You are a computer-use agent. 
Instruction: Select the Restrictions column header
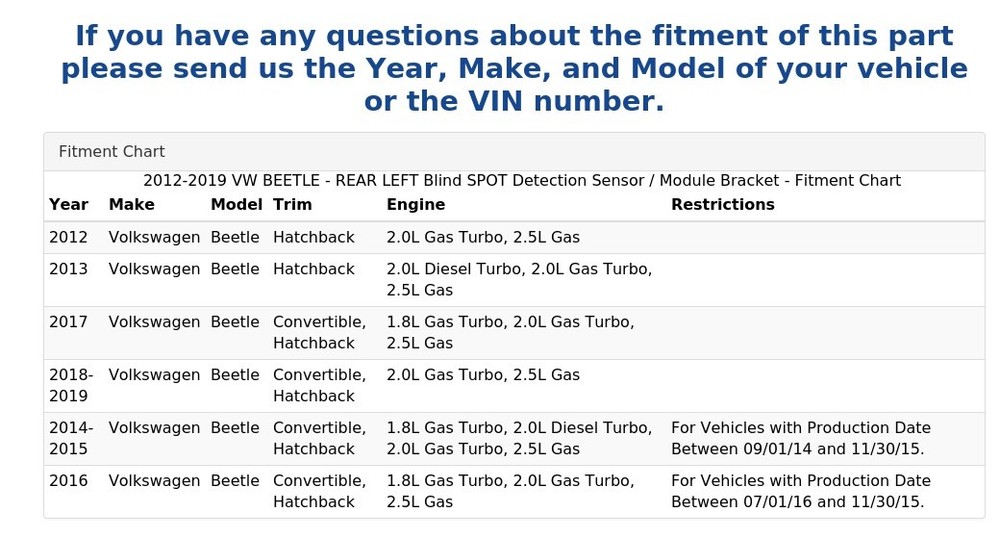click(722, 205)
